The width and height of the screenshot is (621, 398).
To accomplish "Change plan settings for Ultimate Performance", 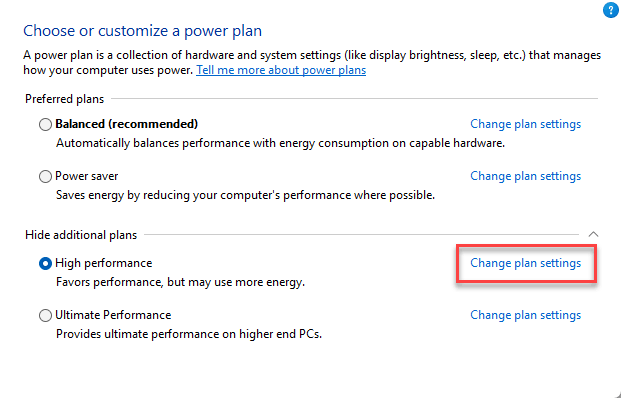I will pyautogui.click(x=526, y=315).
